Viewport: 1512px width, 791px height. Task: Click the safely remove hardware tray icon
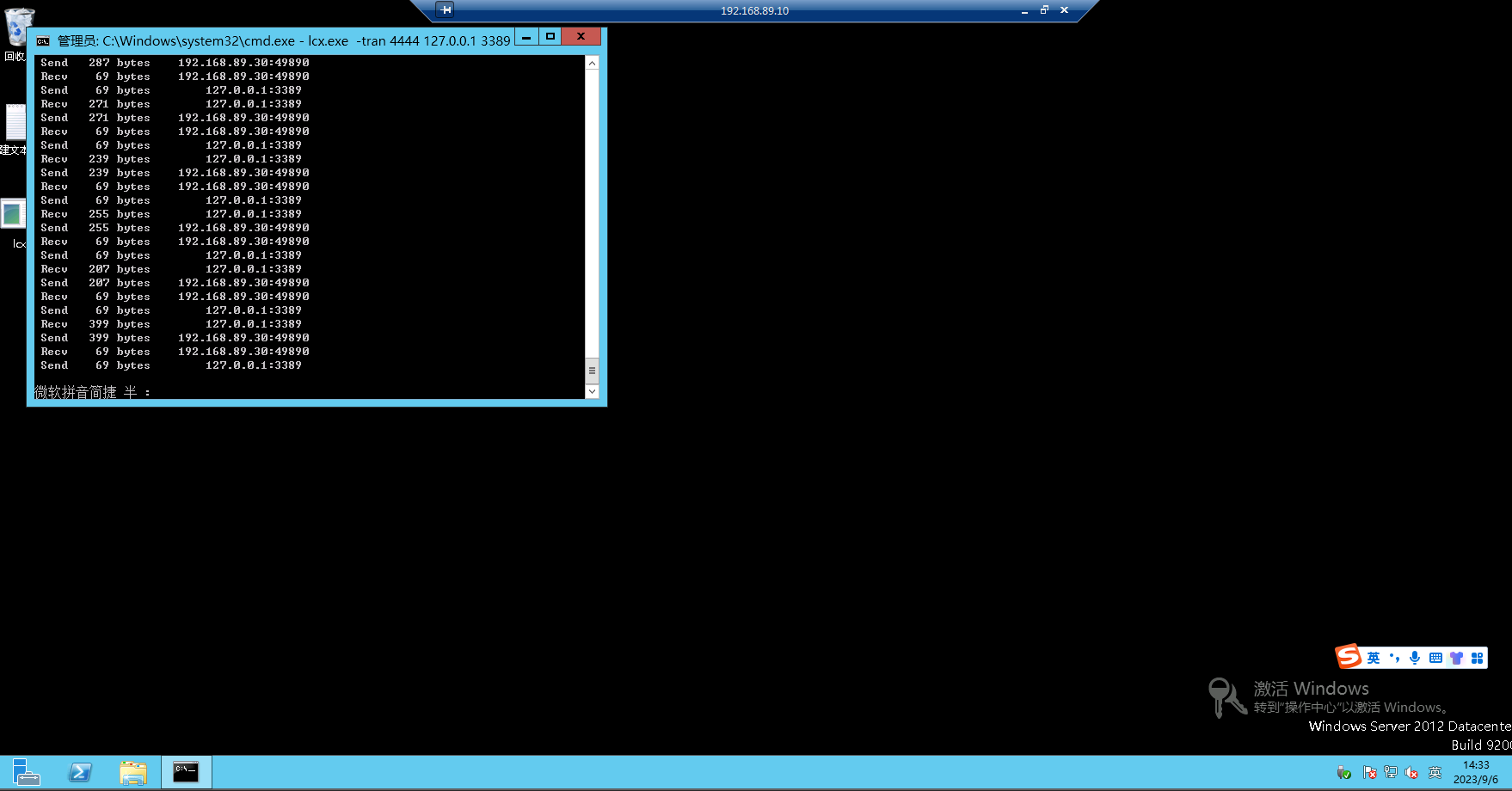(1344, 772)
